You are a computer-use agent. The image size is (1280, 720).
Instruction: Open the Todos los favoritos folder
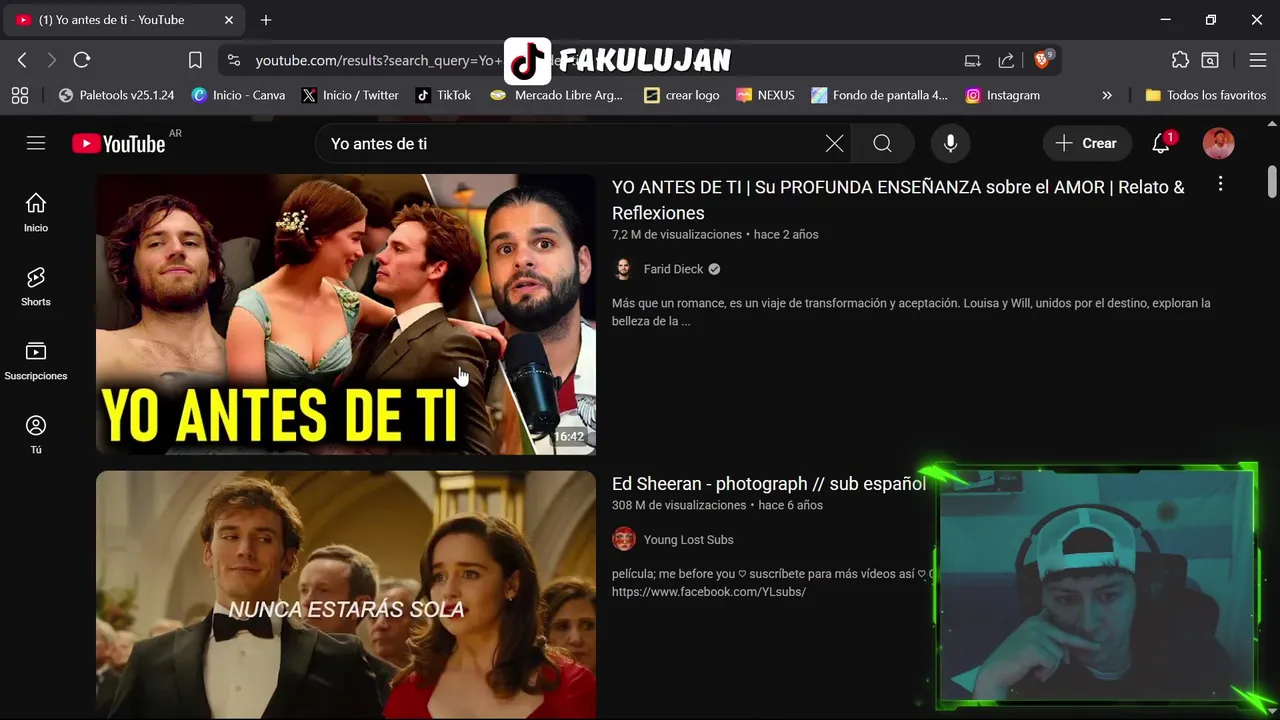tap(1206, 95)
